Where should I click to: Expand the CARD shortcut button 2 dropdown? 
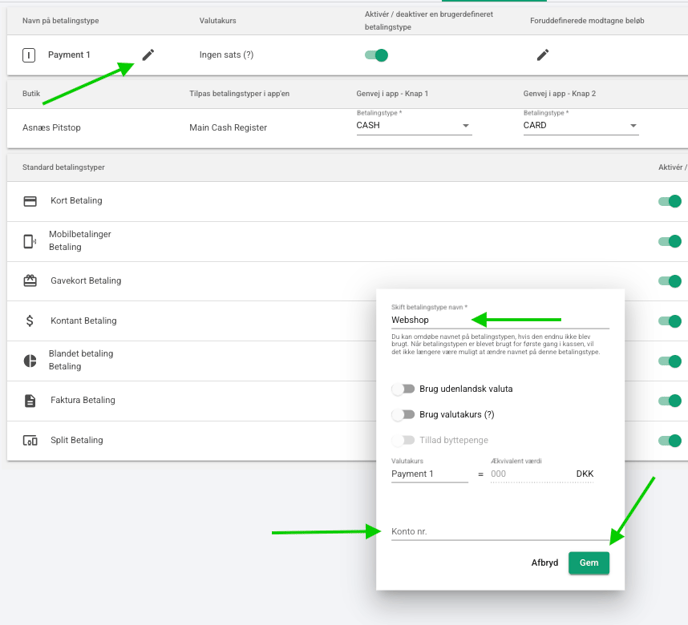tap(580, 126)
